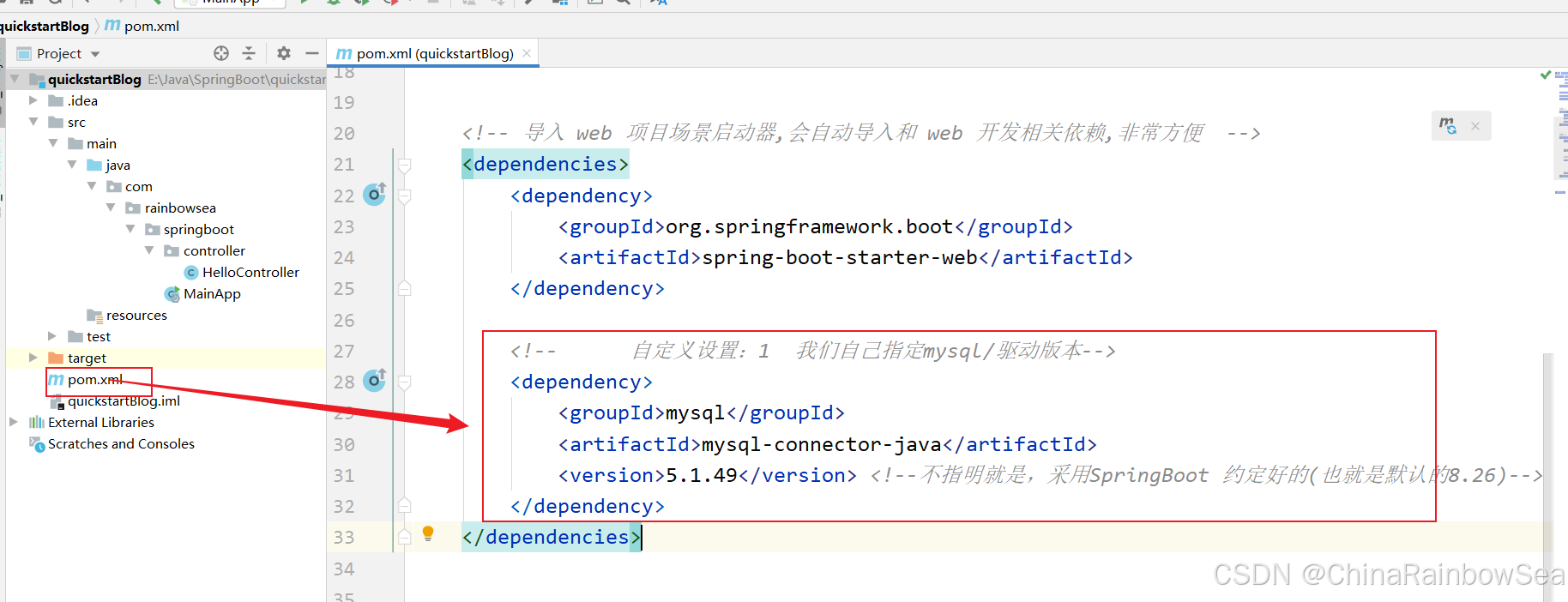Select quickstartBlog.iml in project tree
Image resolution: width=1568 pixels, height=602 pixels.
pyautogui.click(x=124, y=401)
